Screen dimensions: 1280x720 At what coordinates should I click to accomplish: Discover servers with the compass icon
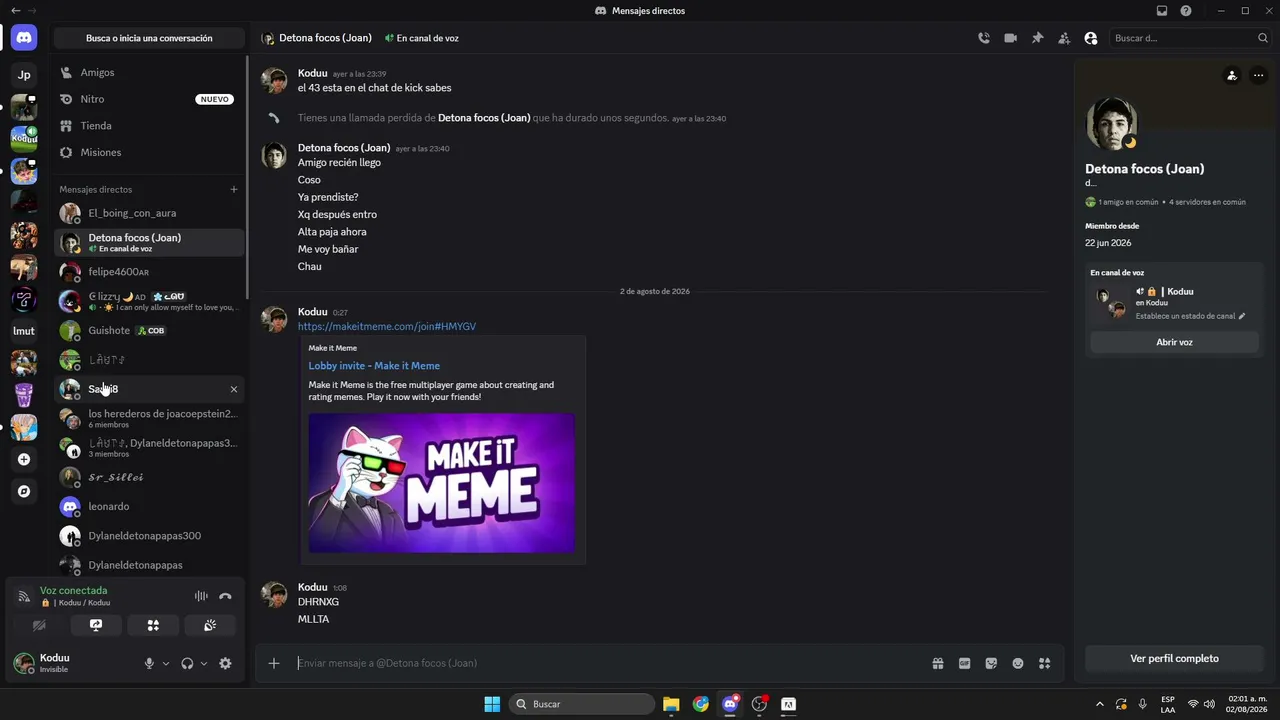[x=24, y=491]
